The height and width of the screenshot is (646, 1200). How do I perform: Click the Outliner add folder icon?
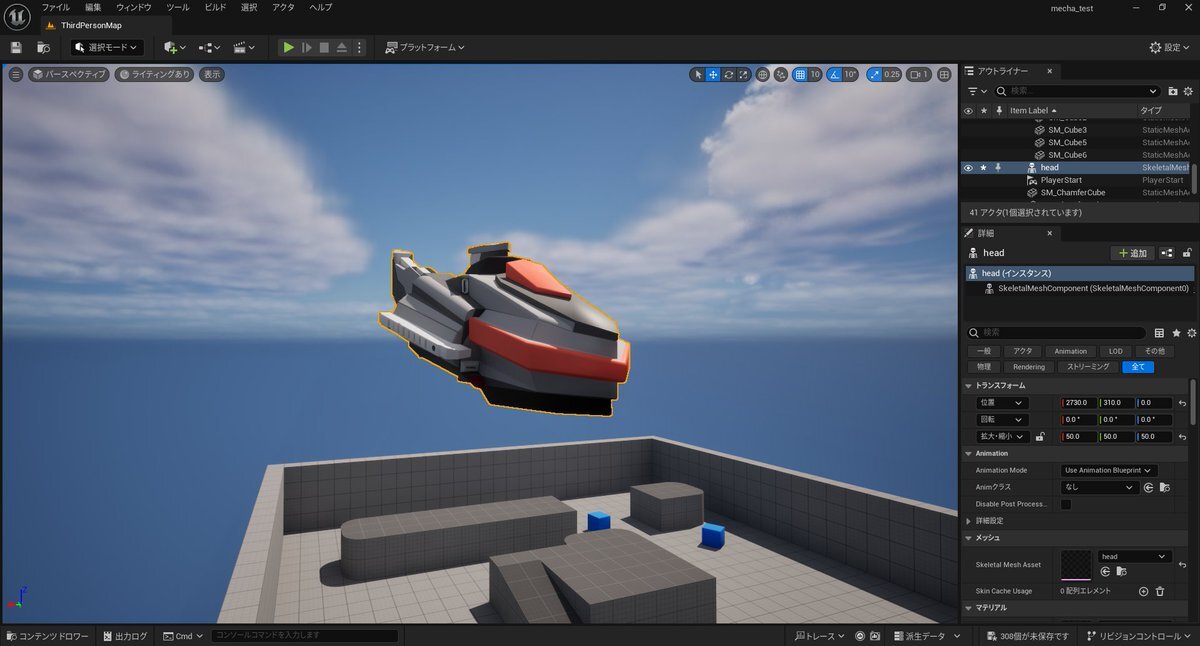[x=1173, y=91]
